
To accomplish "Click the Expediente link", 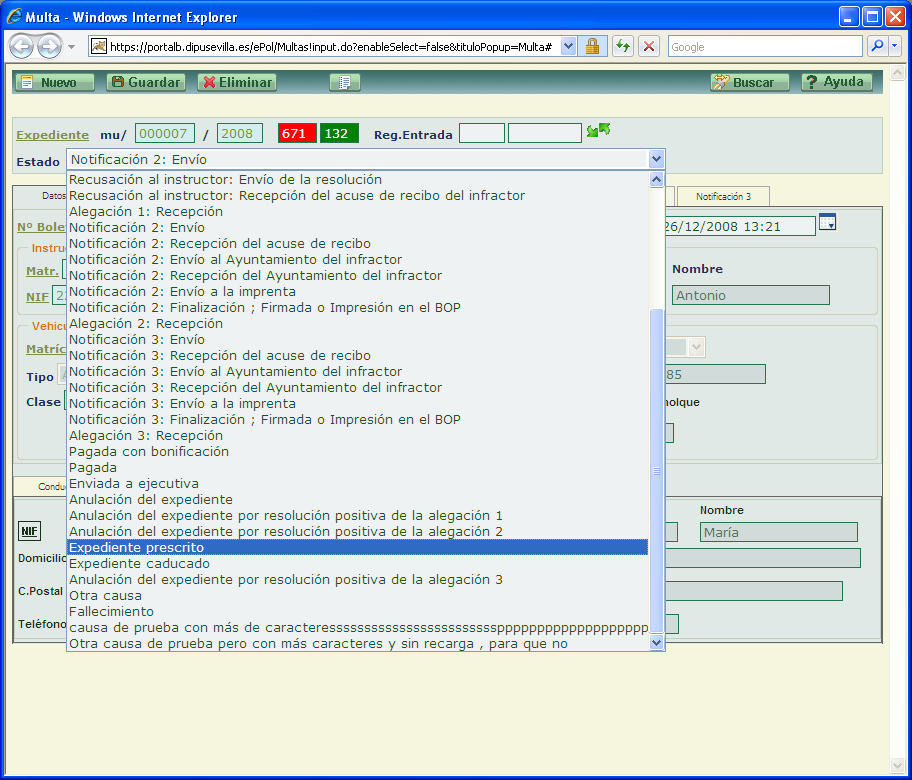I will click(52, 135).
